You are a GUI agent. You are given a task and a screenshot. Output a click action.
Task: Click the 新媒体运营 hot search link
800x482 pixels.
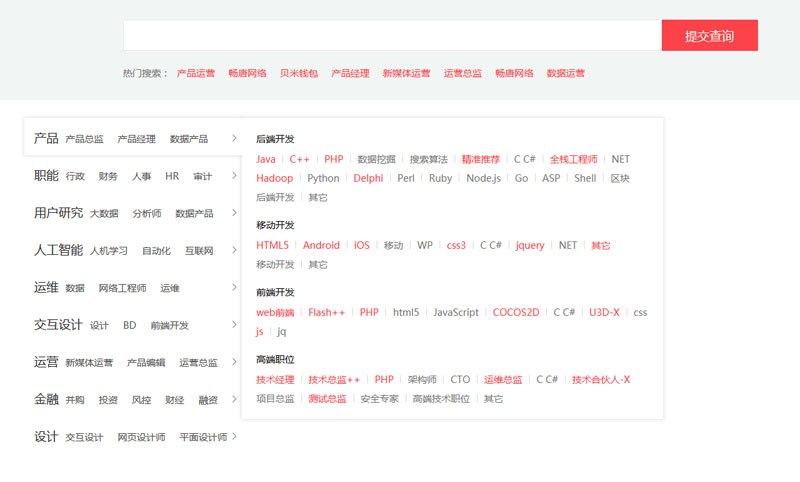tap(406, 73)
